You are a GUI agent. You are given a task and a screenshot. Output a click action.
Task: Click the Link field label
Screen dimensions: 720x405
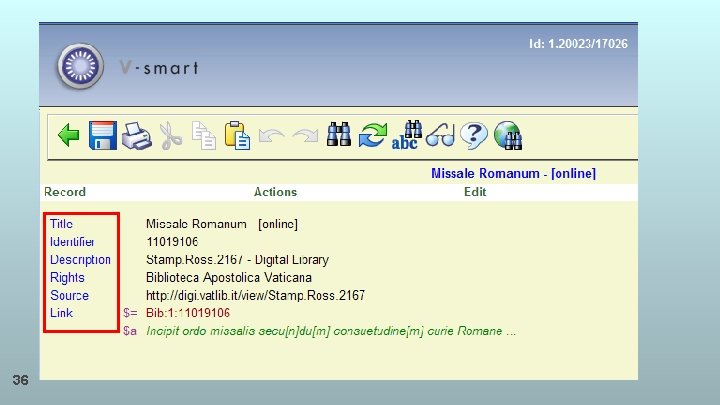(x=61, y=313)
